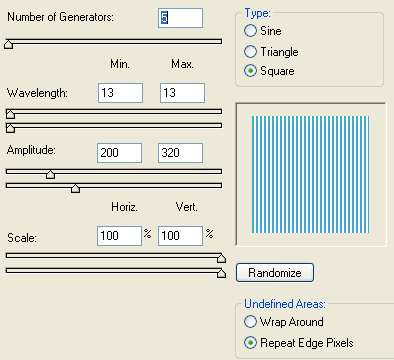This screenshot has width=394, height=360.
Task: Click the Wavelength Max field
Action: click(x=182, y=93)
